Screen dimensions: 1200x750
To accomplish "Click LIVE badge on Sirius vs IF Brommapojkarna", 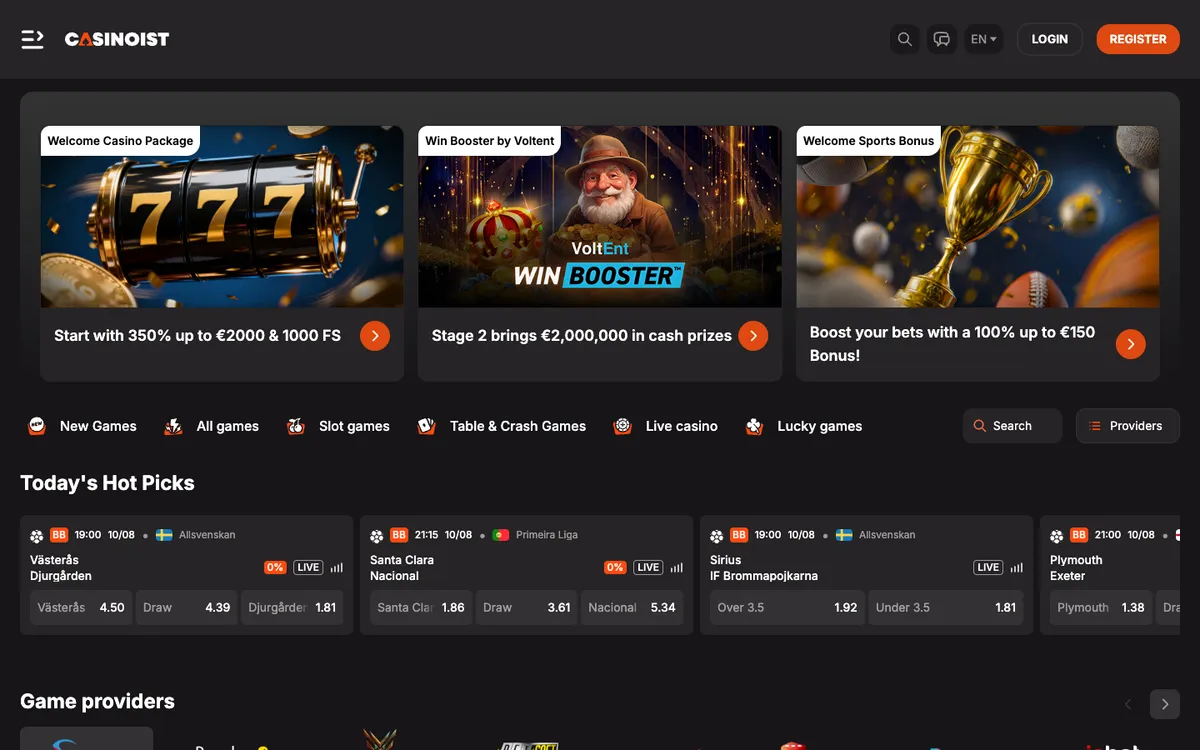I will click(988, 567).
